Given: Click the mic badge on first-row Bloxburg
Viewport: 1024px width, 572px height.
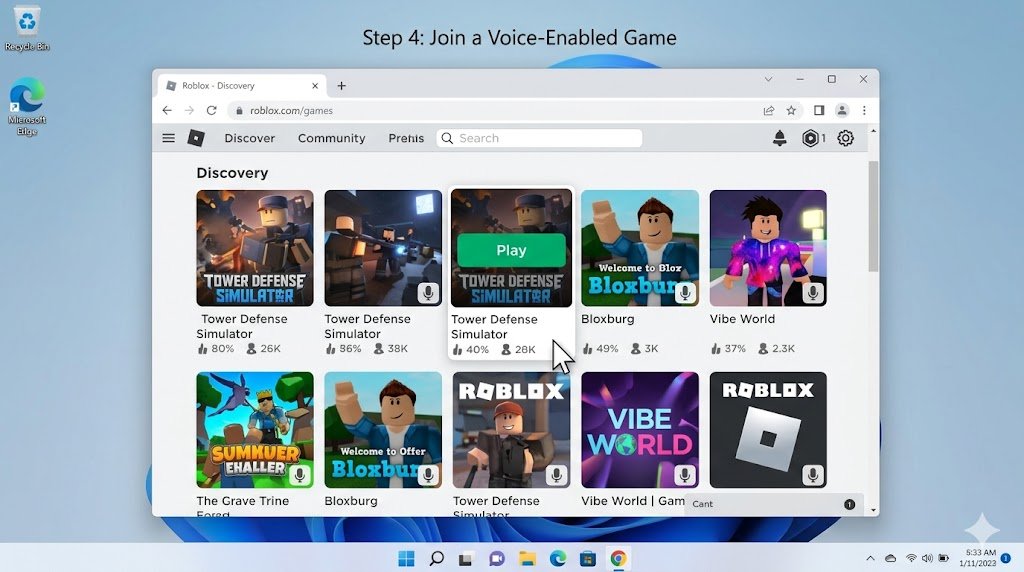Looking at the screenshot, I should click(x=685, y=293).
